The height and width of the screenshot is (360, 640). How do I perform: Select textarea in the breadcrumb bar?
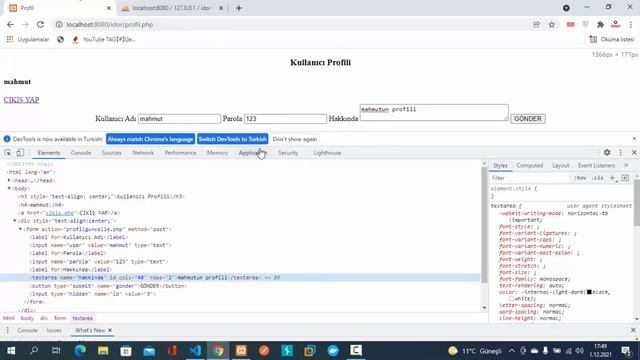82,318
